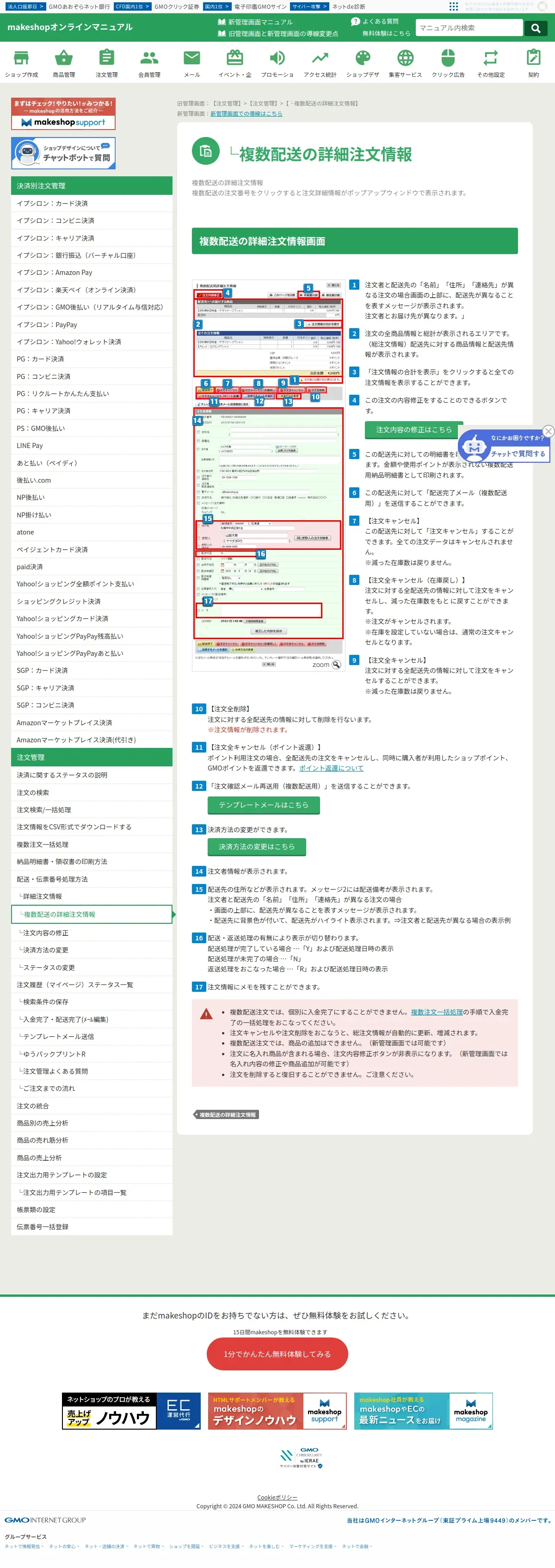Click GMOあおぞらネット銀行 top bar link
This screenshot has height=1568, width=555.
tap(79, 6)
